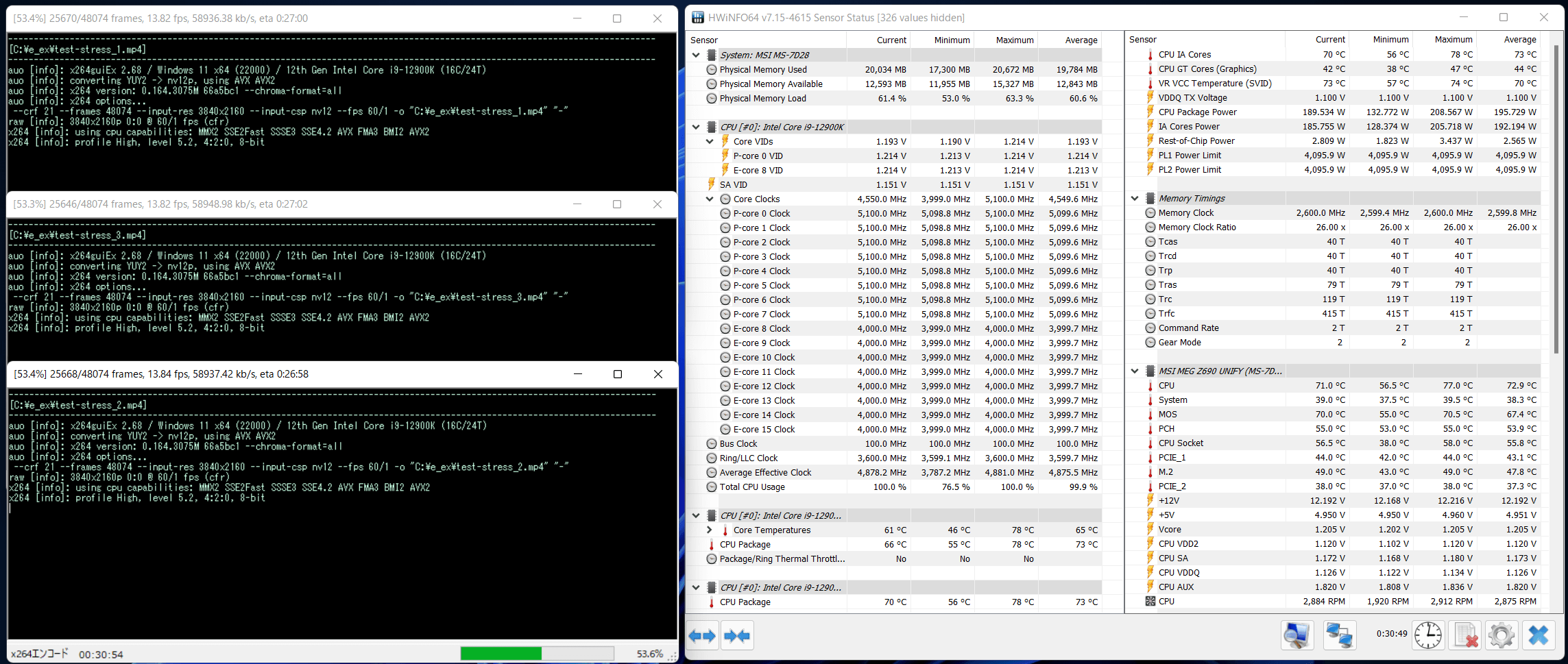The height and width of the screenshot is (664, 1568).
Task: Select the Command Rate row
Action: coord(1334,328)
